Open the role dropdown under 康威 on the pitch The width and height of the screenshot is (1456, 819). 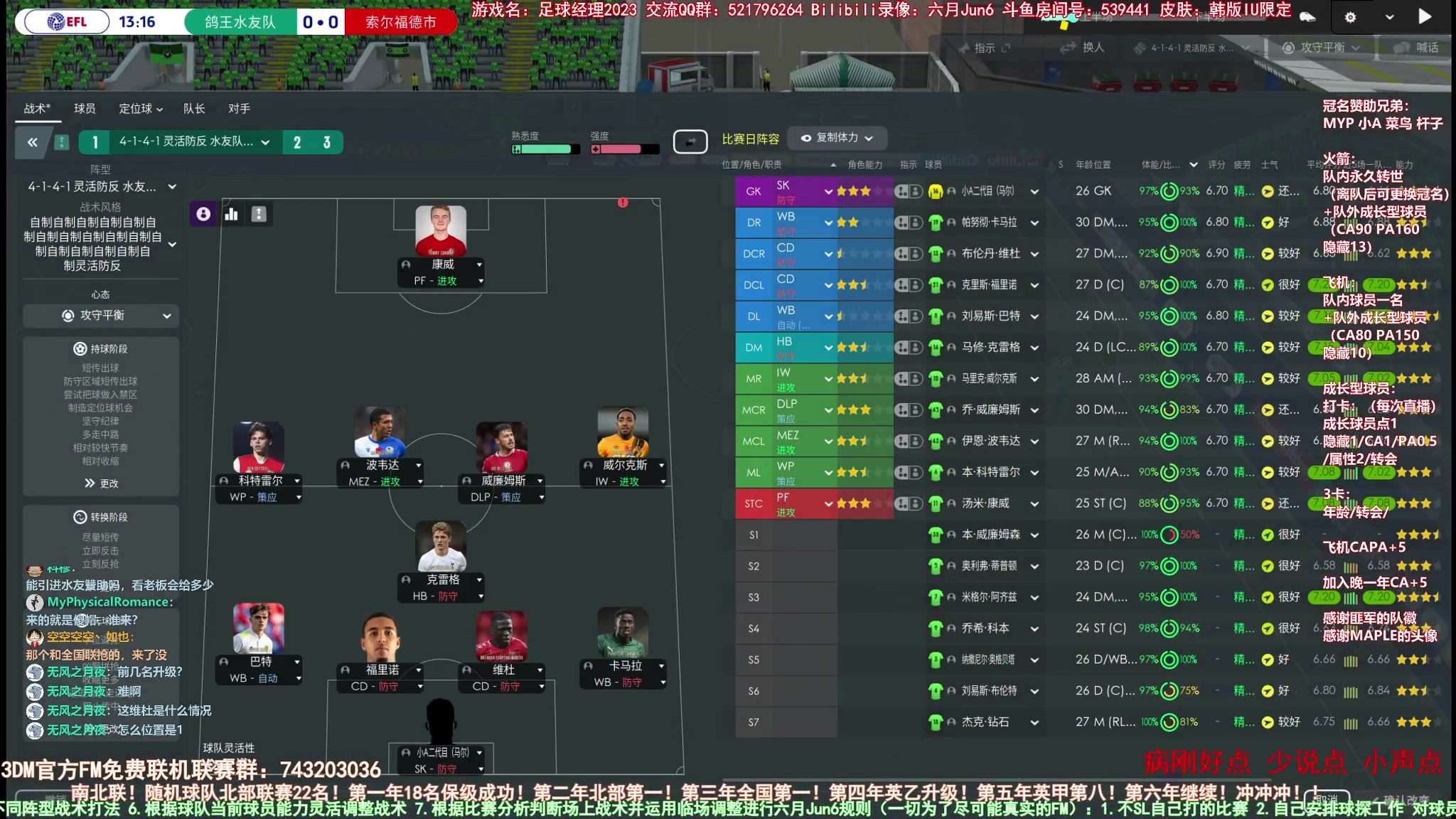tap(481, 281)
